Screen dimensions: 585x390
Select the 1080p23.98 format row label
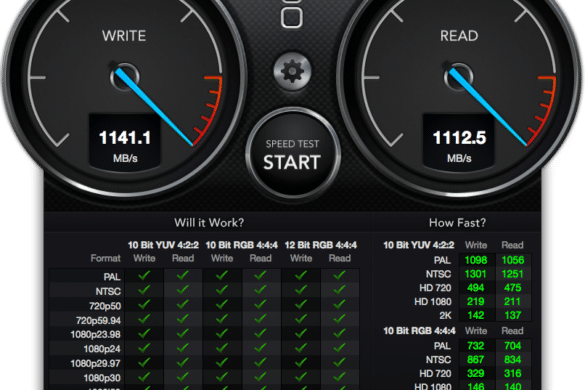[x=96, y=334]
